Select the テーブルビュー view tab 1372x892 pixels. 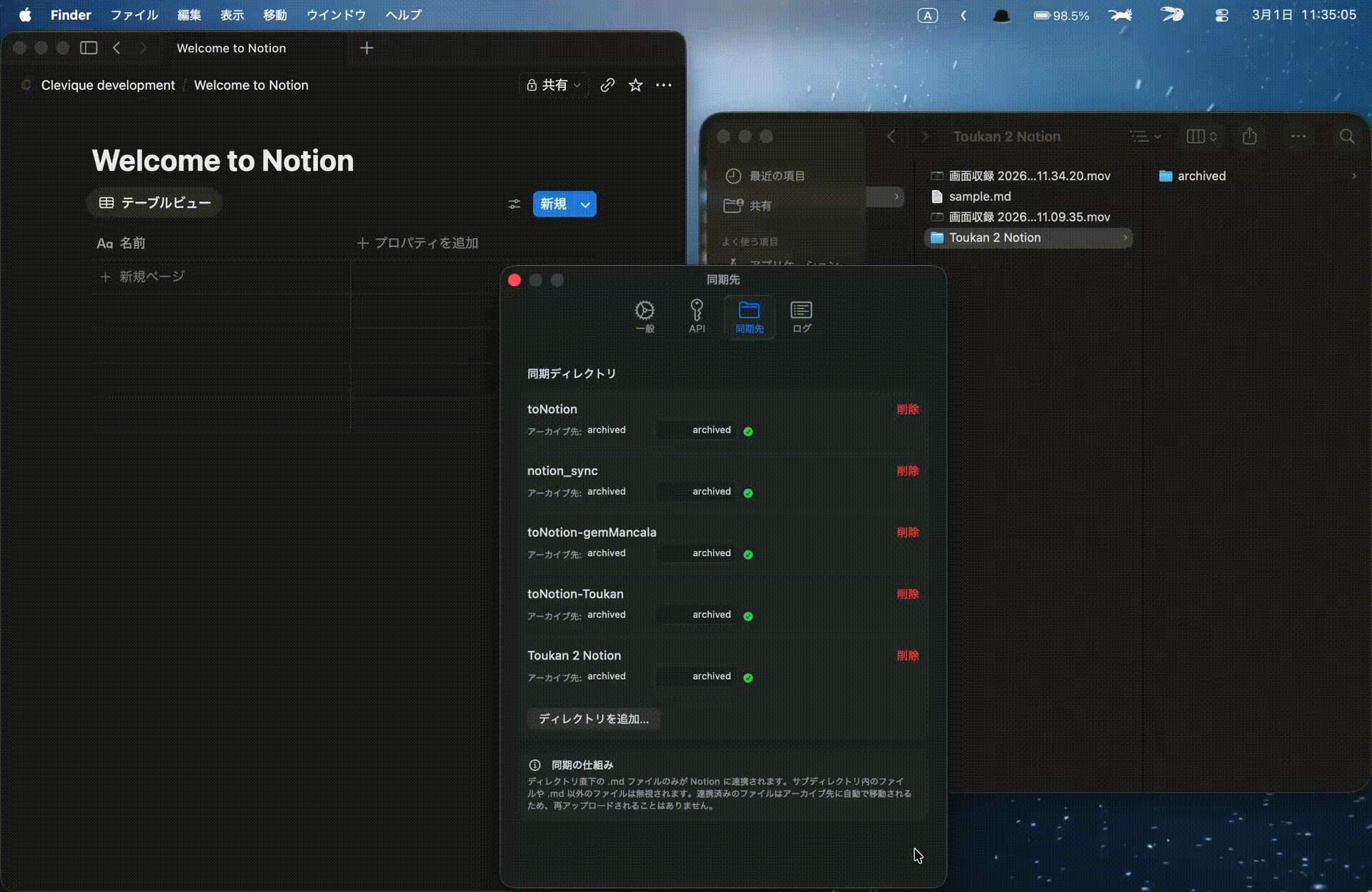(x=154, y=203)
